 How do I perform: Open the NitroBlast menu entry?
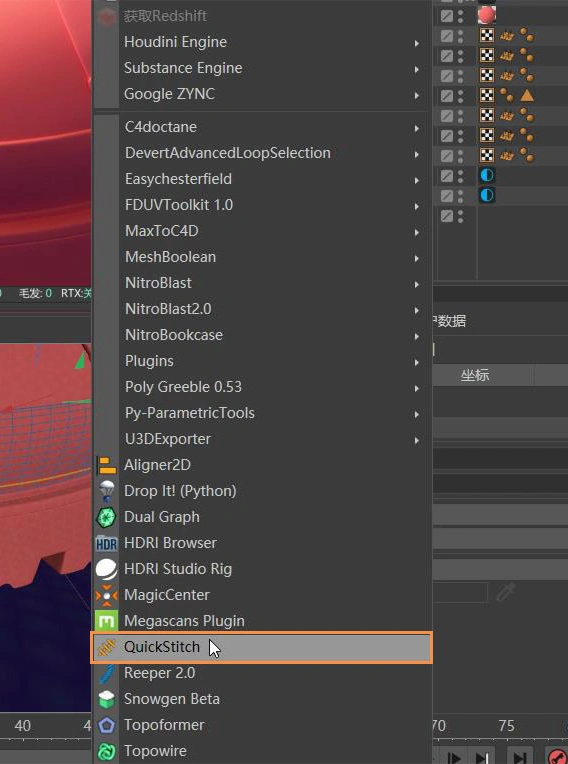(262, 283)
